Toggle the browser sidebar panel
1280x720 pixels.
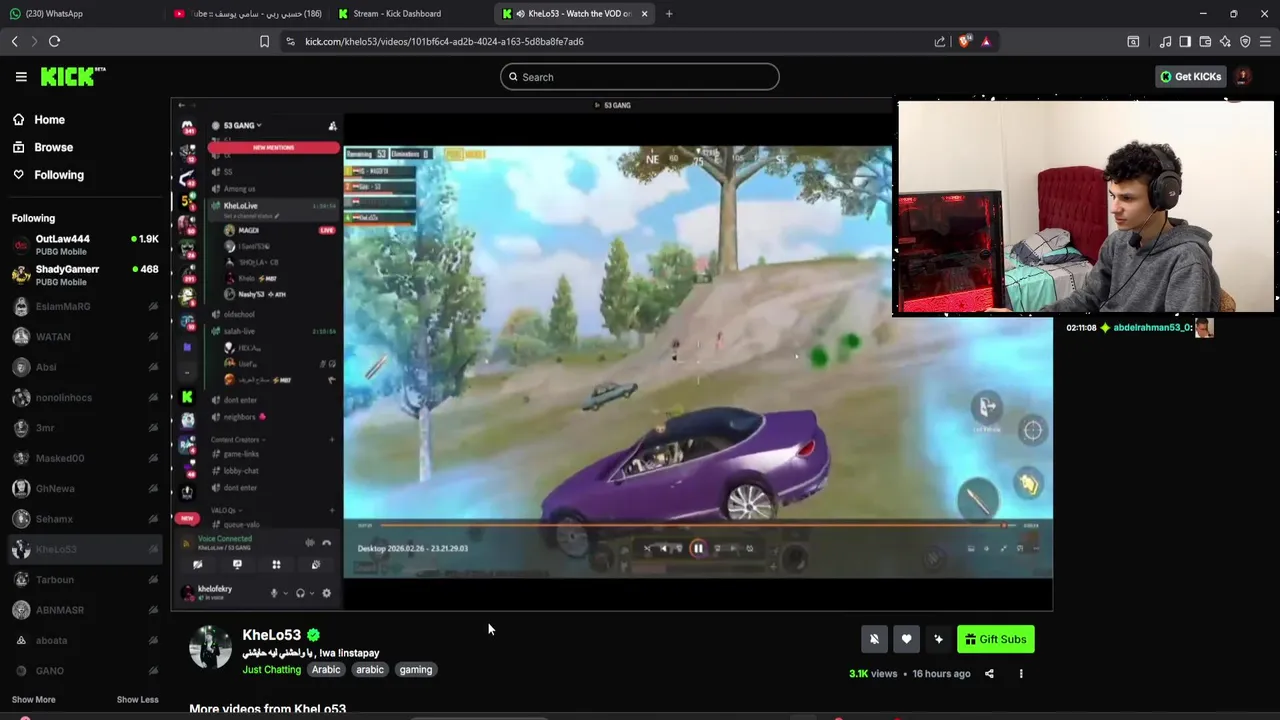click(1185, 41)
